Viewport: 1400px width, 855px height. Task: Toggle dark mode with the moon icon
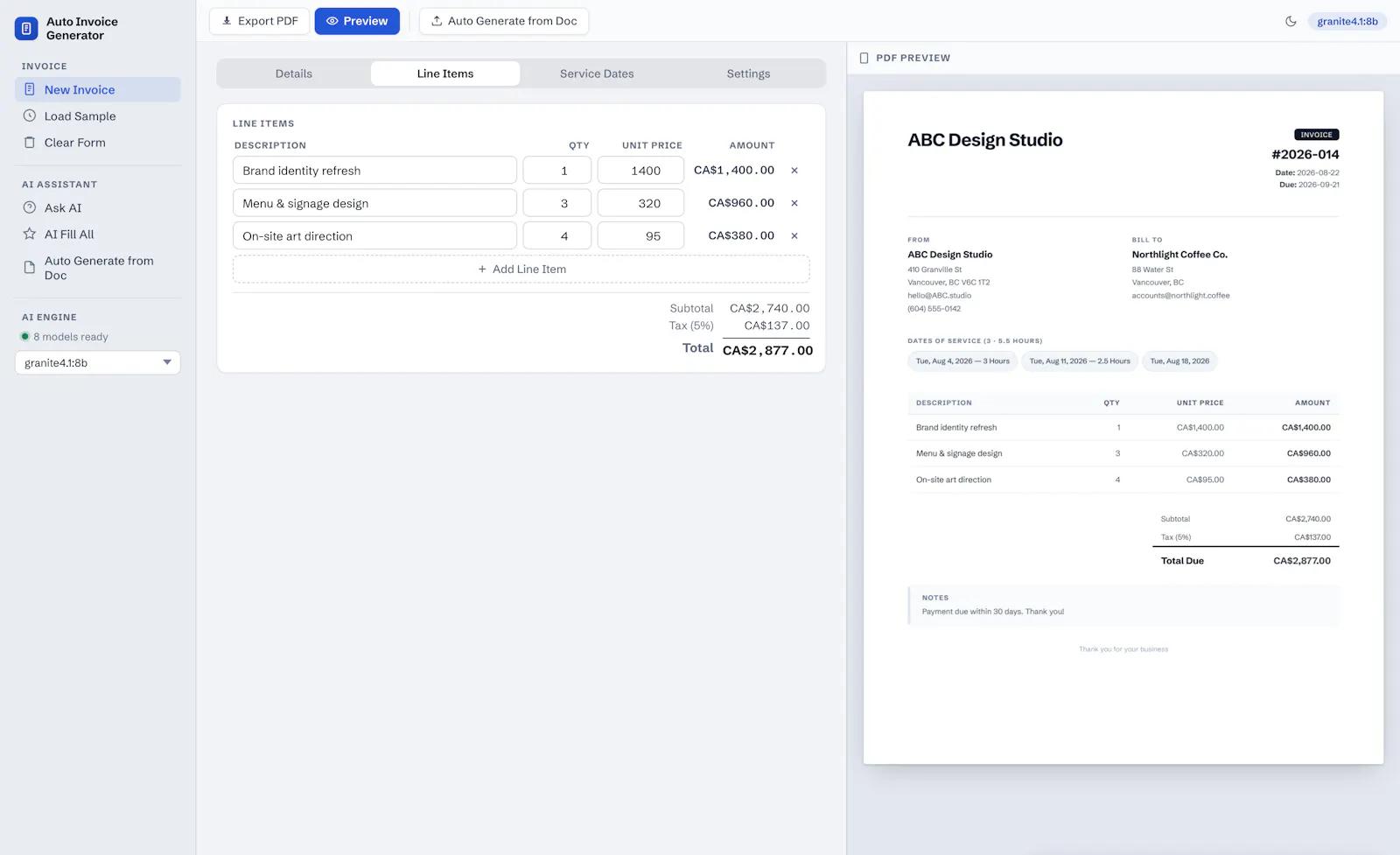point(1291,21)
